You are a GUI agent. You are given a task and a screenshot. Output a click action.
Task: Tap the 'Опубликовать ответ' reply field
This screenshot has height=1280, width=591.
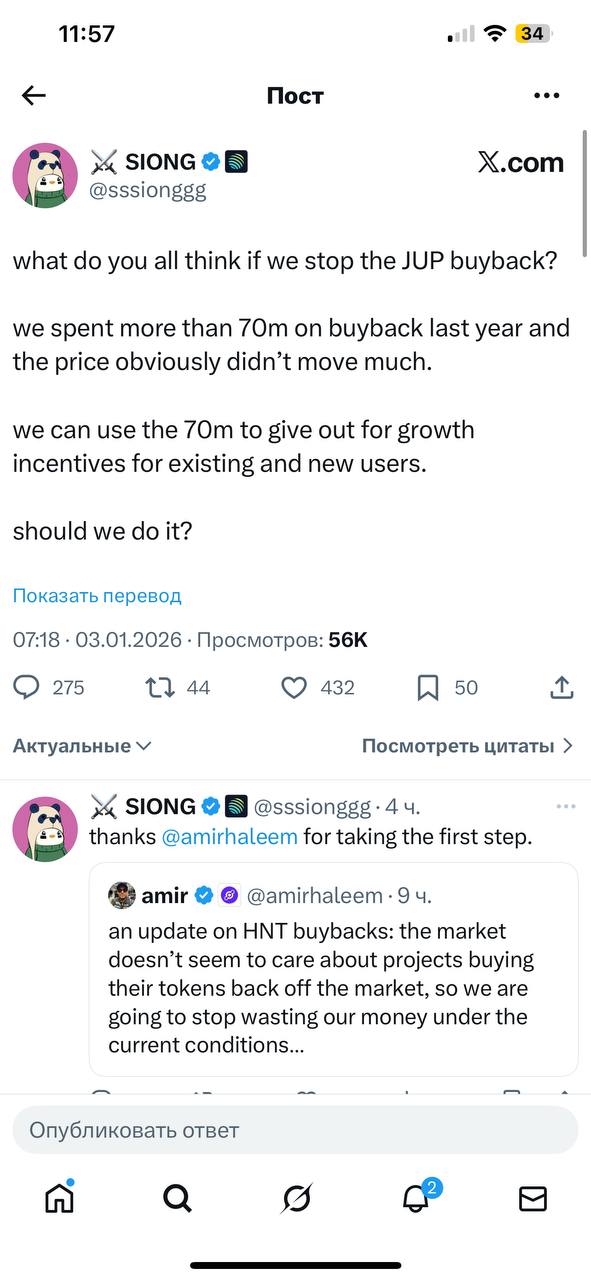click(x=295, y=1129)
